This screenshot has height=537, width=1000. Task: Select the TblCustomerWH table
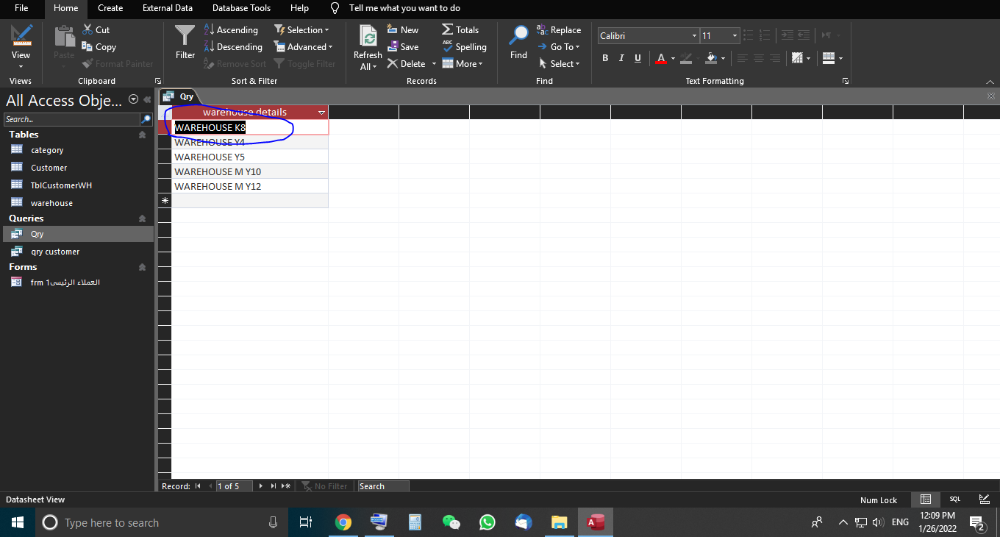(61, 185)
